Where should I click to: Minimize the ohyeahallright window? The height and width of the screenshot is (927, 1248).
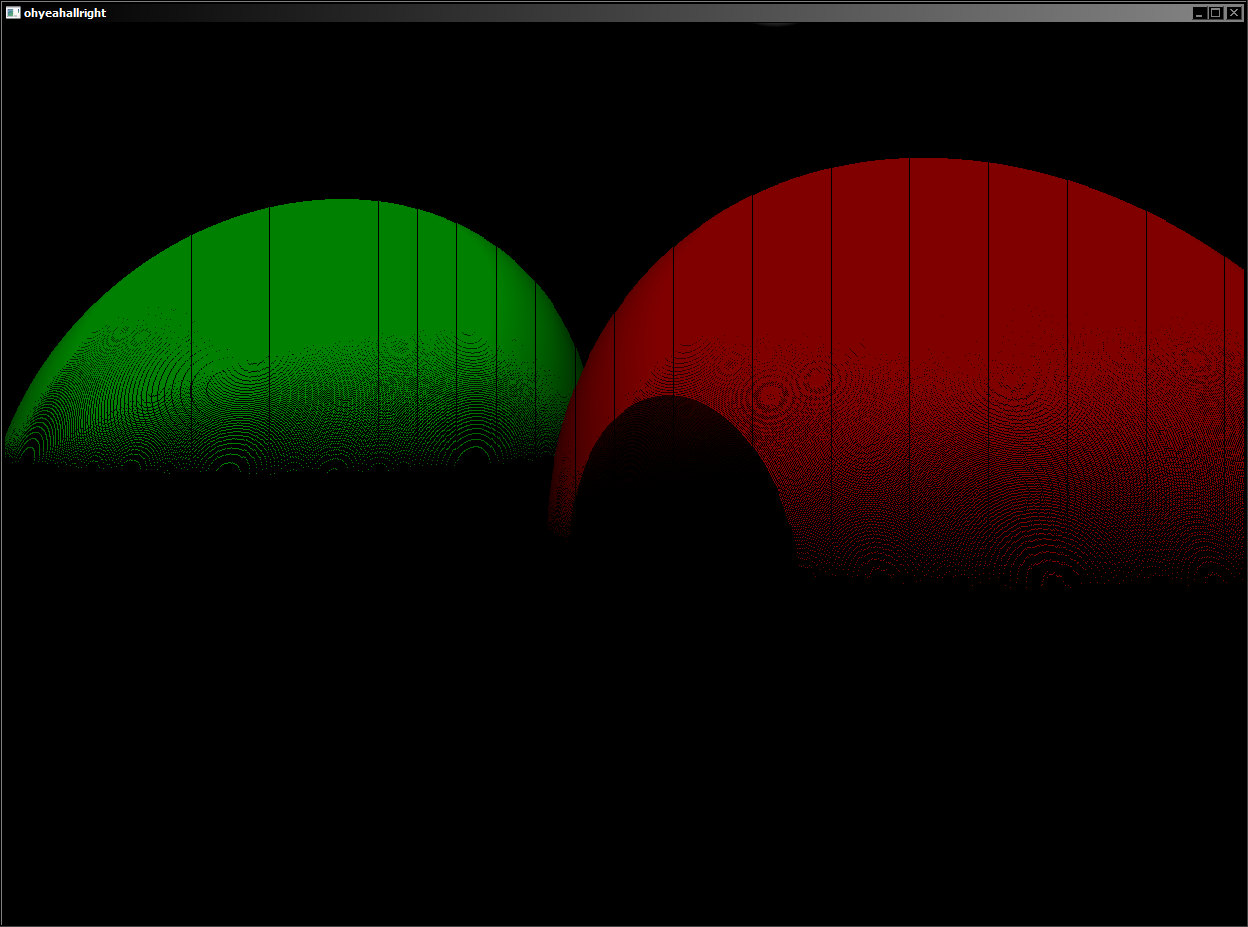[x=1199, y=13]
